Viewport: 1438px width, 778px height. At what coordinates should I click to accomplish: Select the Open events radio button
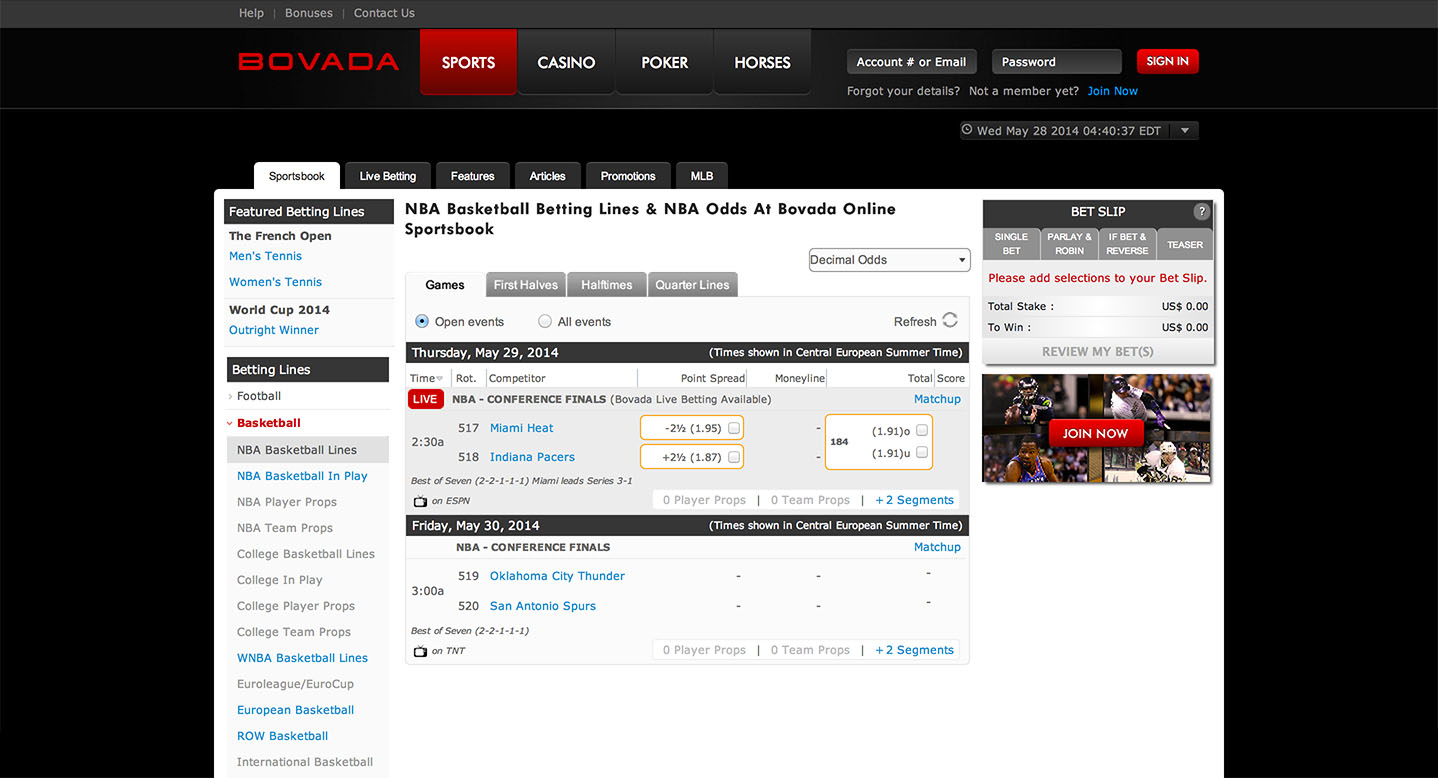[422, 321]
